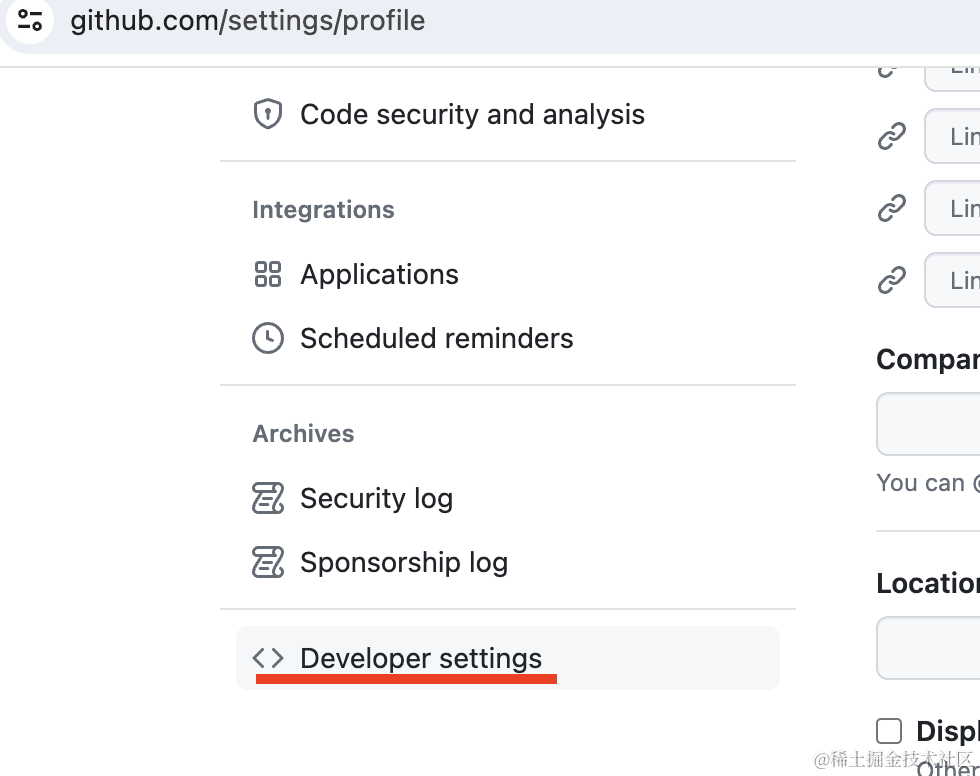Open Code security and analysis settings
The height and width of the screenshot is (776, 980).
point(472,115)
